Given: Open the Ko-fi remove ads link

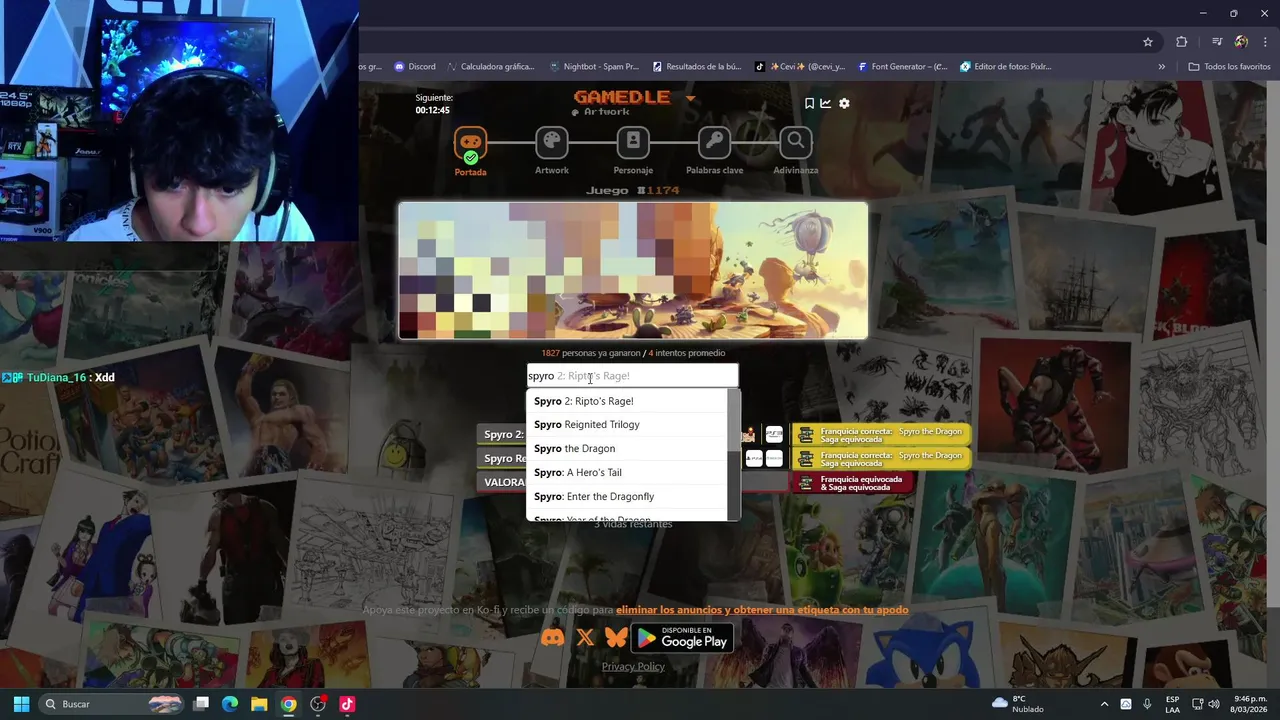Looking at the screenshot, I should click(x=762, y=610).
